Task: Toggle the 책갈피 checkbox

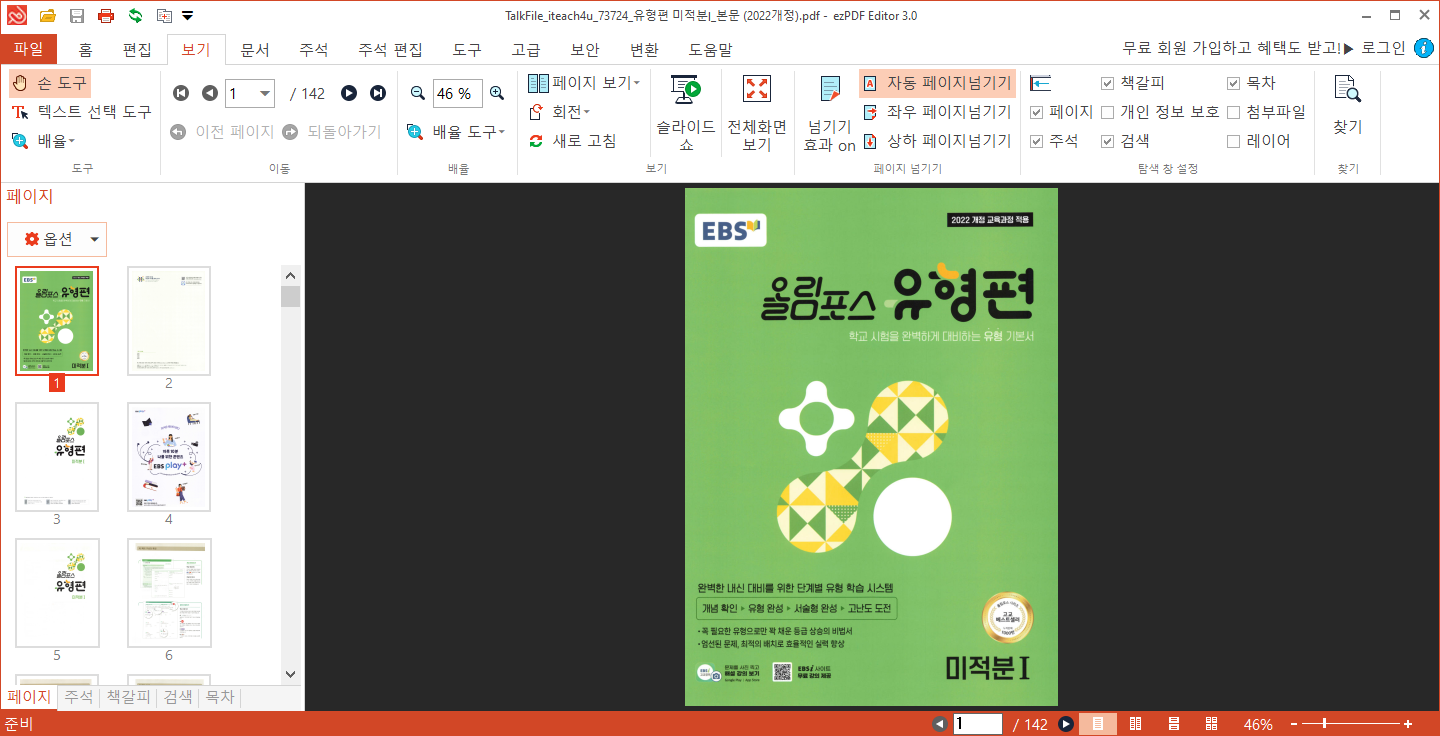Action: pyautogui.click(x=1107, y=83)
